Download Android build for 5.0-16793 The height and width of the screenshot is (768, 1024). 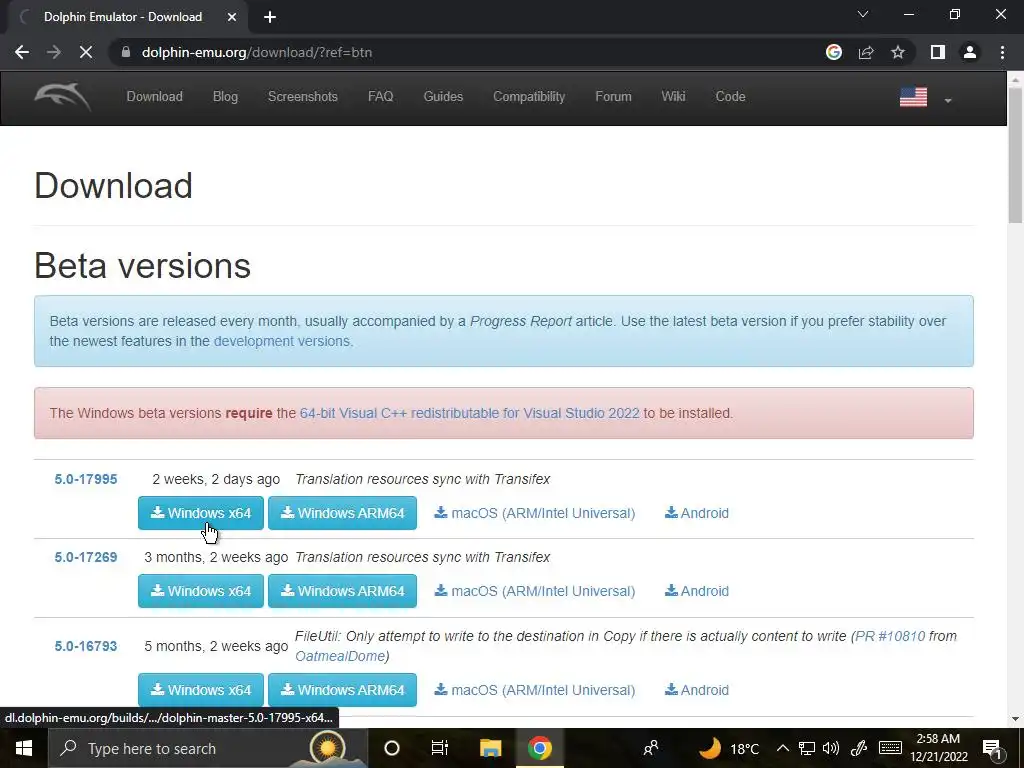tap(697, 690)
